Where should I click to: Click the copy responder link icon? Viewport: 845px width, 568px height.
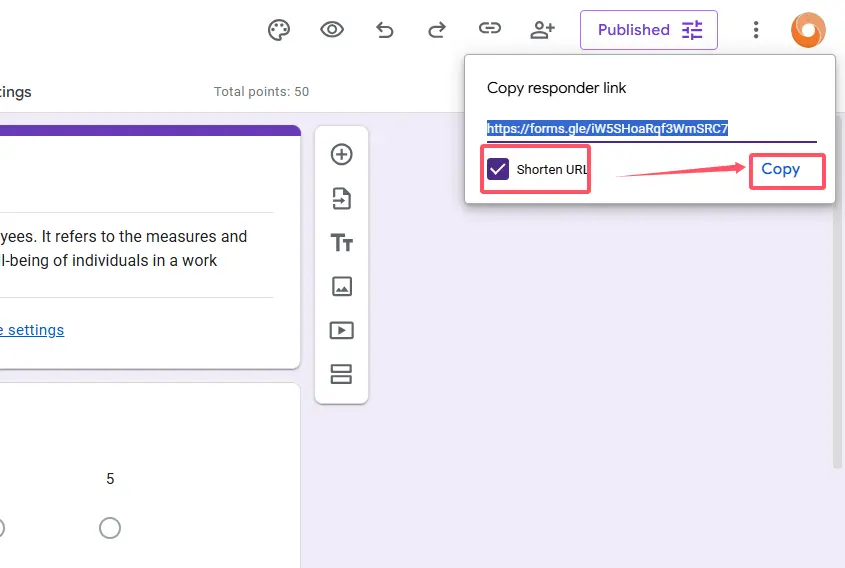(x=489, y=30)
